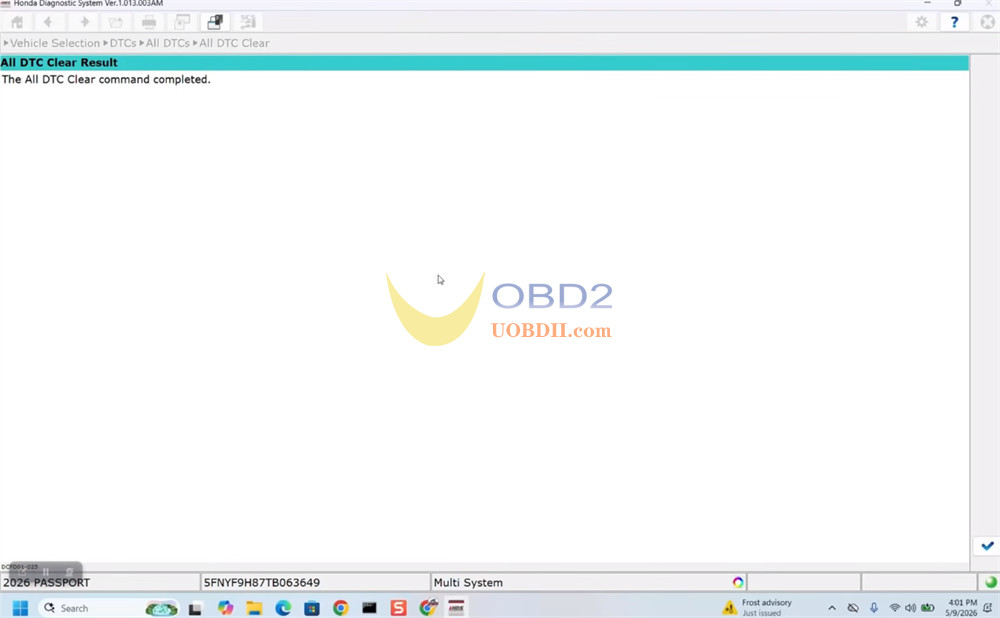Click the colorful ring status icon

point(738,582)
